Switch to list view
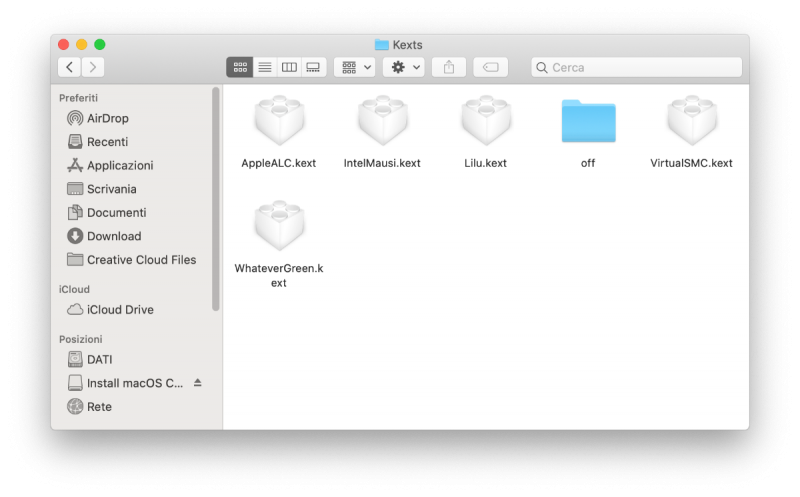This screenshot has width=800, height=497. click(265, 67)
